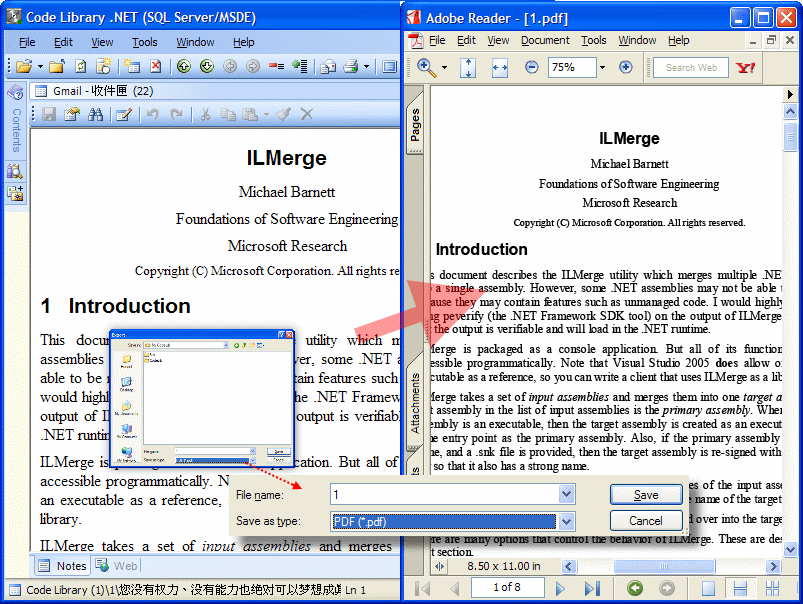This screenshot has height=604, width=803.
Task: Go to the next page in Adobe Reader
Action: tap(560, 588)
